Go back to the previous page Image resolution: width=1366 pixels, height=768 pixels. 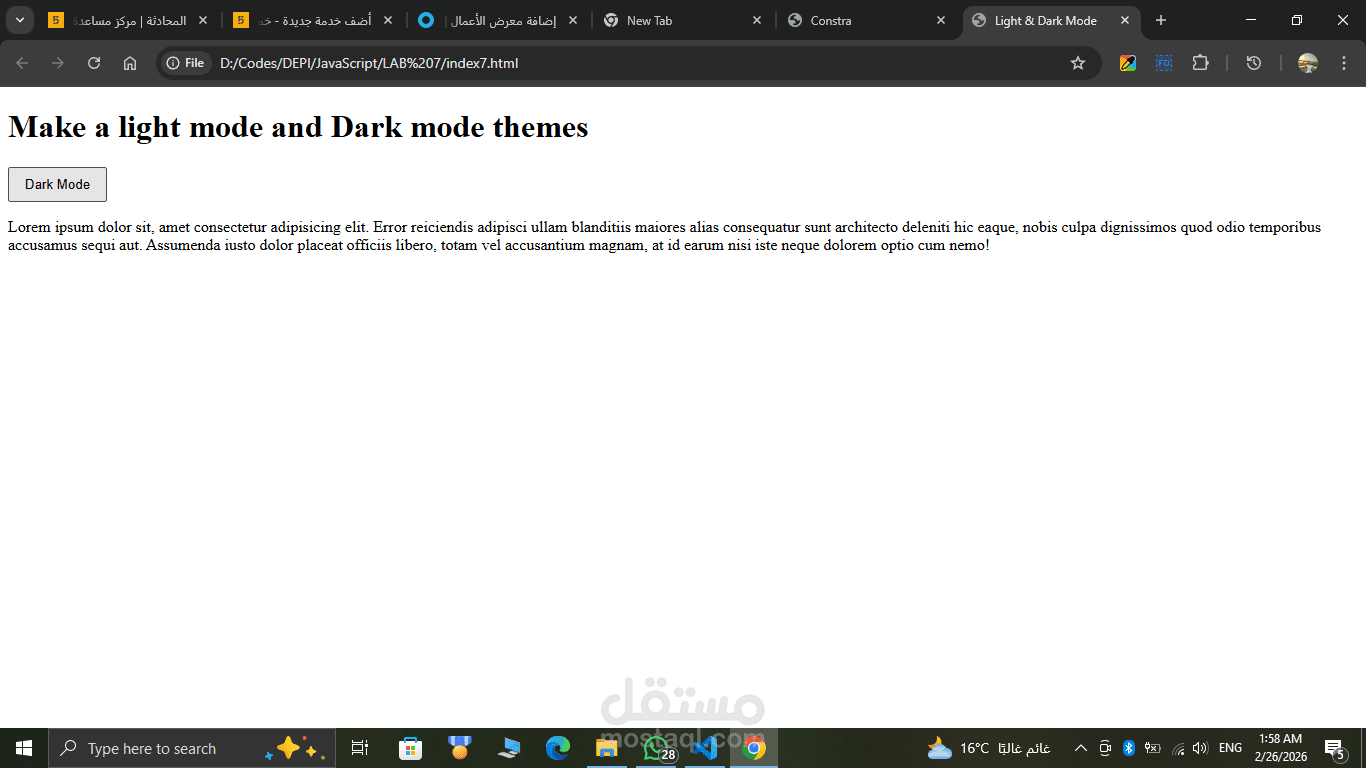tap(21, 62)
